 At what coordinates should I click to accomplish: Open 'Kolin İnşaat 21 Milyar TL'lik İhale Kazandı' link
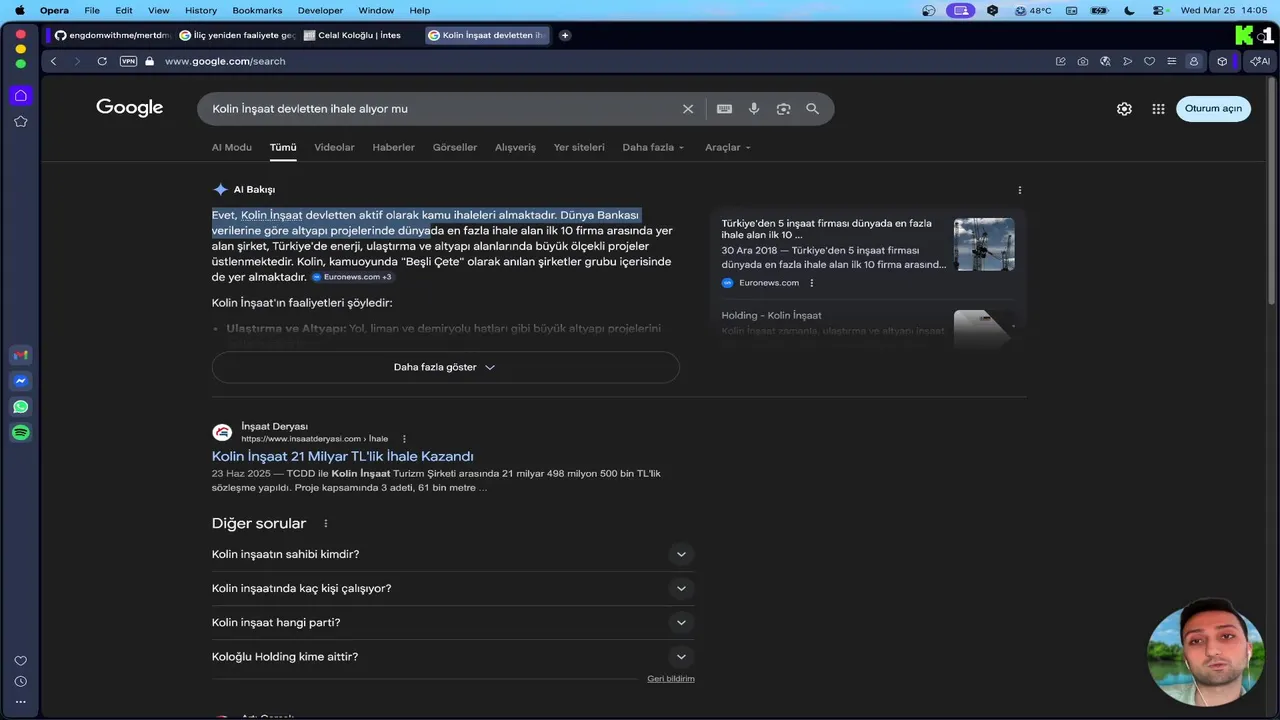(x=342, y=456)
